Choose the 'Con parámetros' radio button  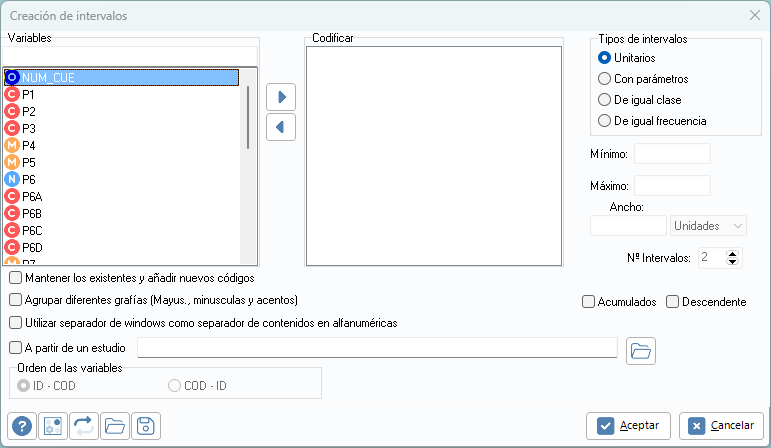point(604,79)
